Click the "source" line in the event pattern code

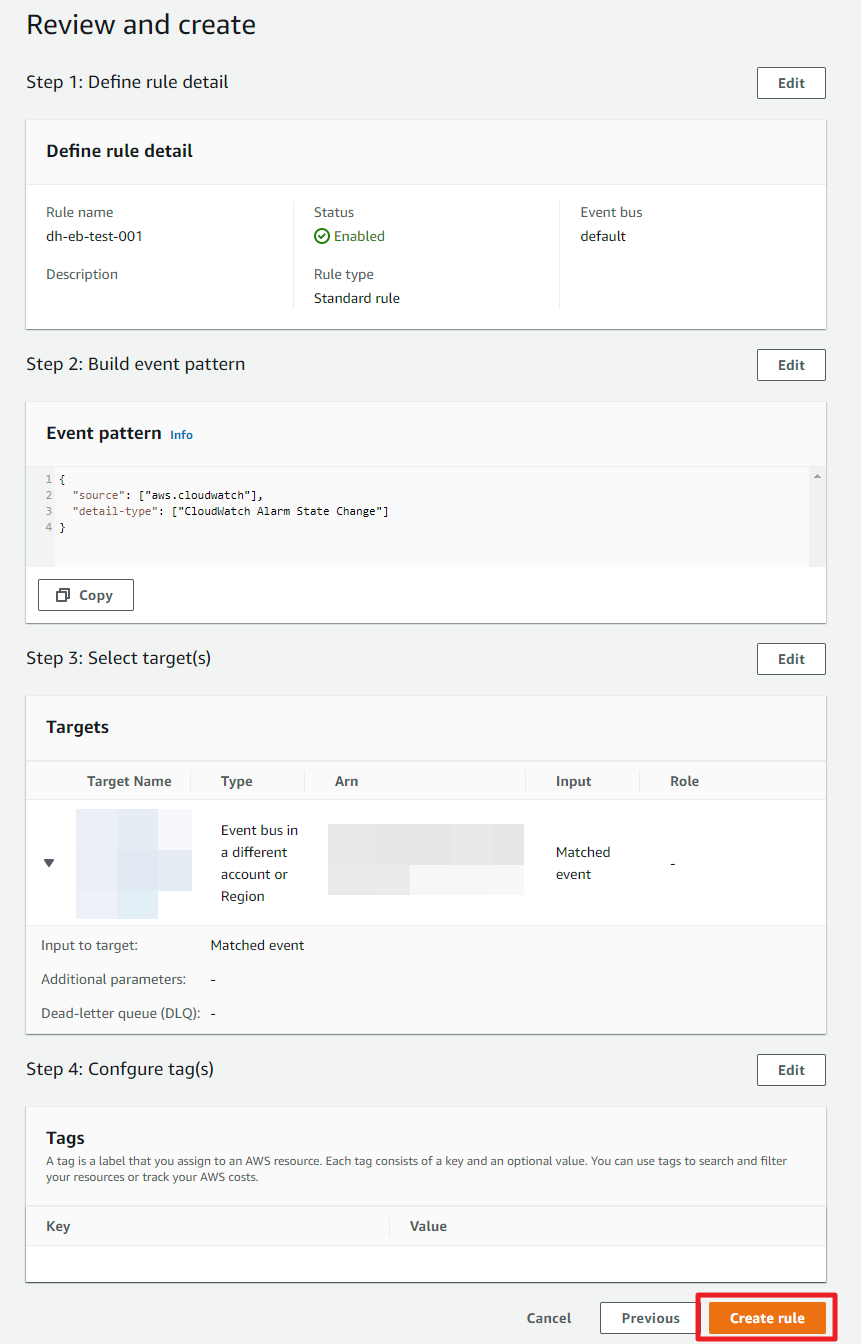pos(166,495)
